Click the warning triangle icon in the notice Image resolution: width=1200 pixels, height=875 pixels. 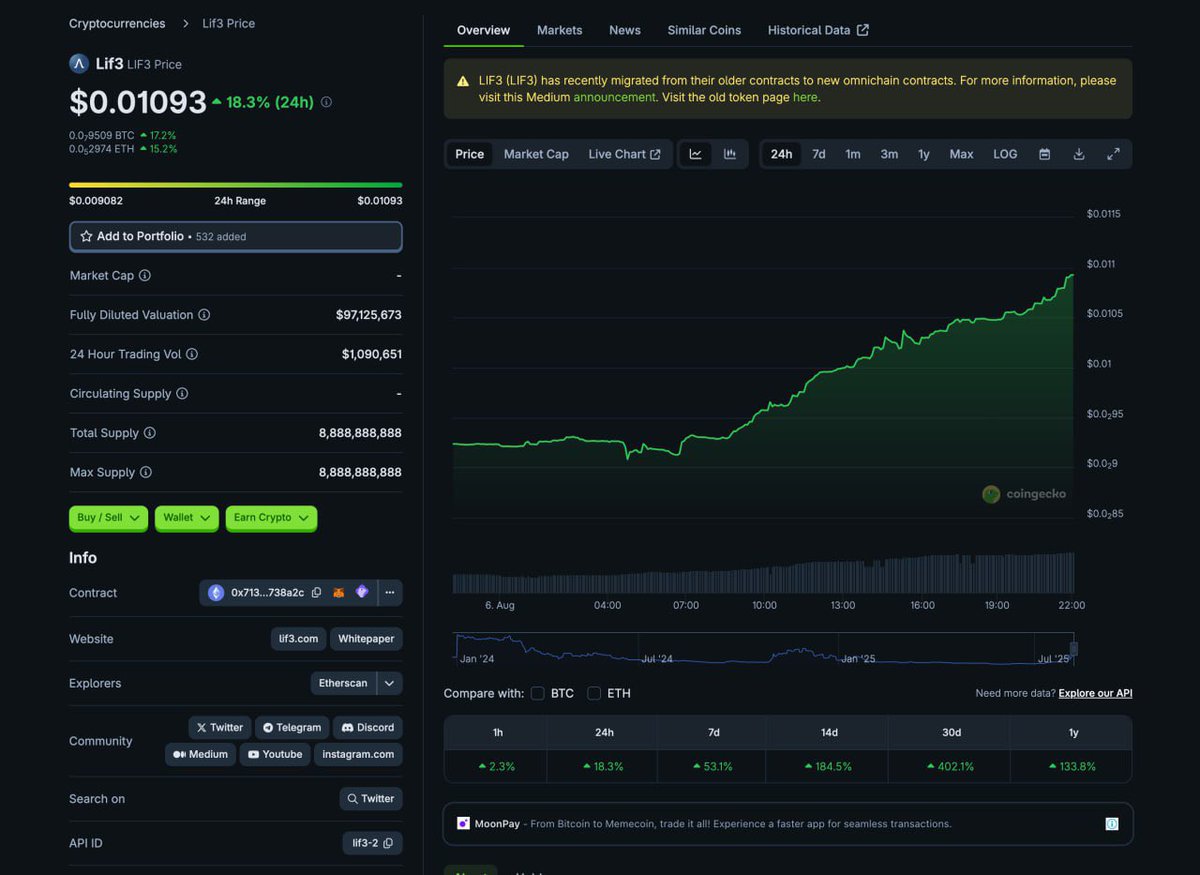462,81
